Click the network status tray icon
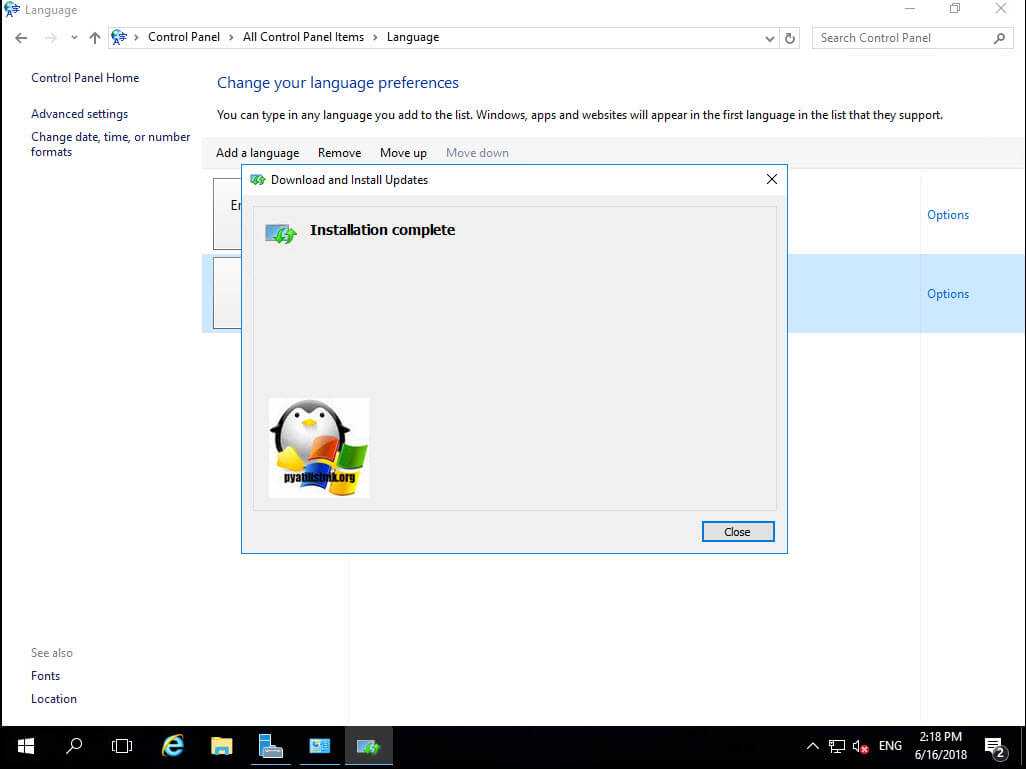Image resolution: width=1026 pixels, height=769 pixels. (x=837, y=746)
